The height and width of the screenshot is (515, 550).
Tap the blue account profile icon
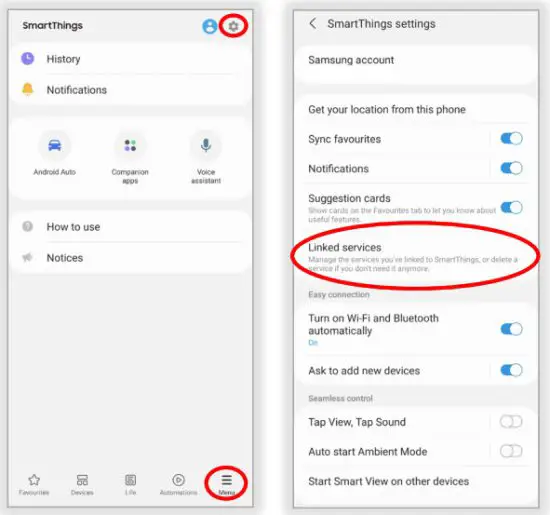pyautogui.click(x=210, y=26)
